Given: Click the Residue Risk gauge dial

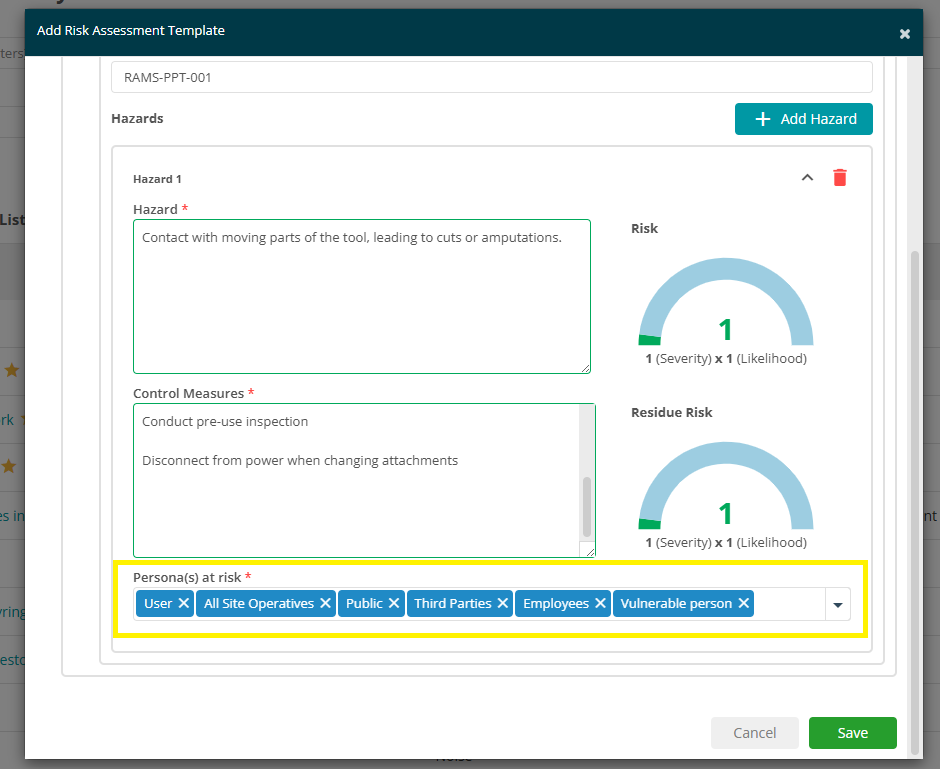Looking at the screenshot, I should (725, 485).
